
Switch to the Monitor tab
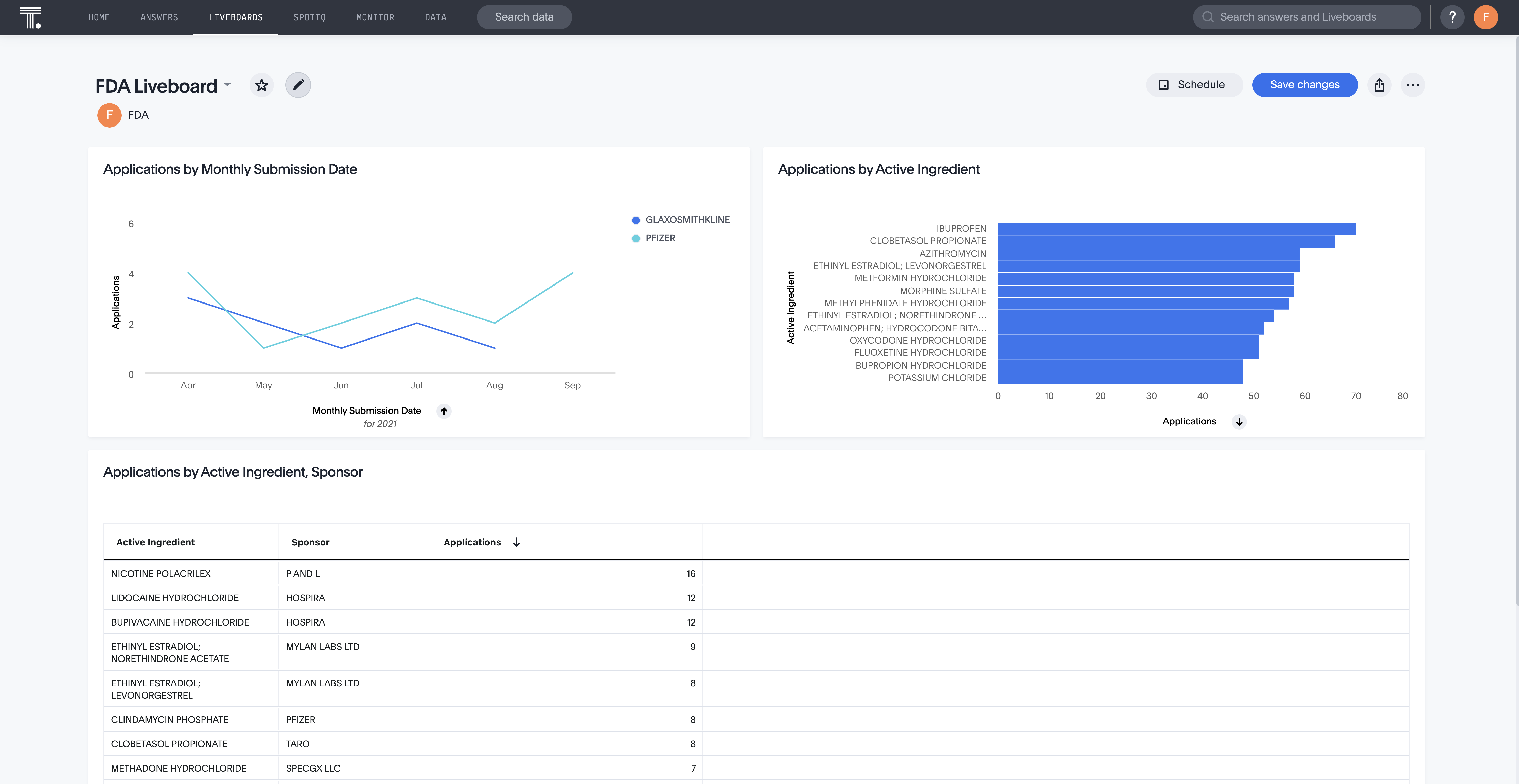click(x=375, y=18)
